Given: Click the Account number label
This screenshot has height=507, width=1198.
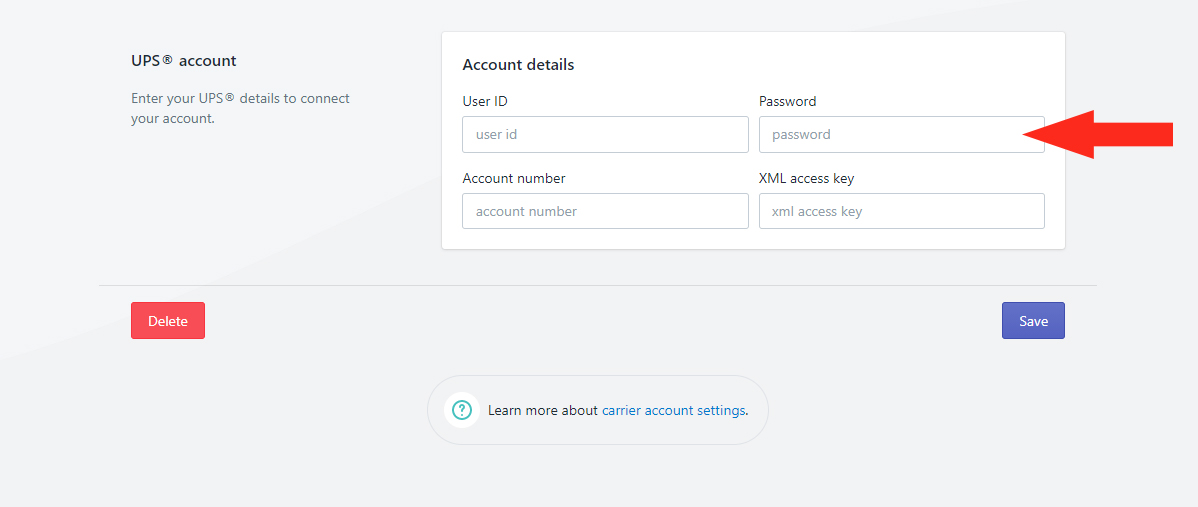Looking at the screenshot, I should click(513, 178).
